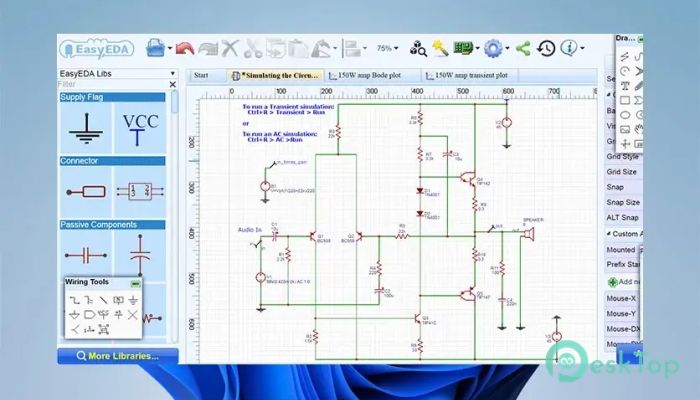Click the rotate and flip icon
Screen dimensions: 700x400
[321, 48]
